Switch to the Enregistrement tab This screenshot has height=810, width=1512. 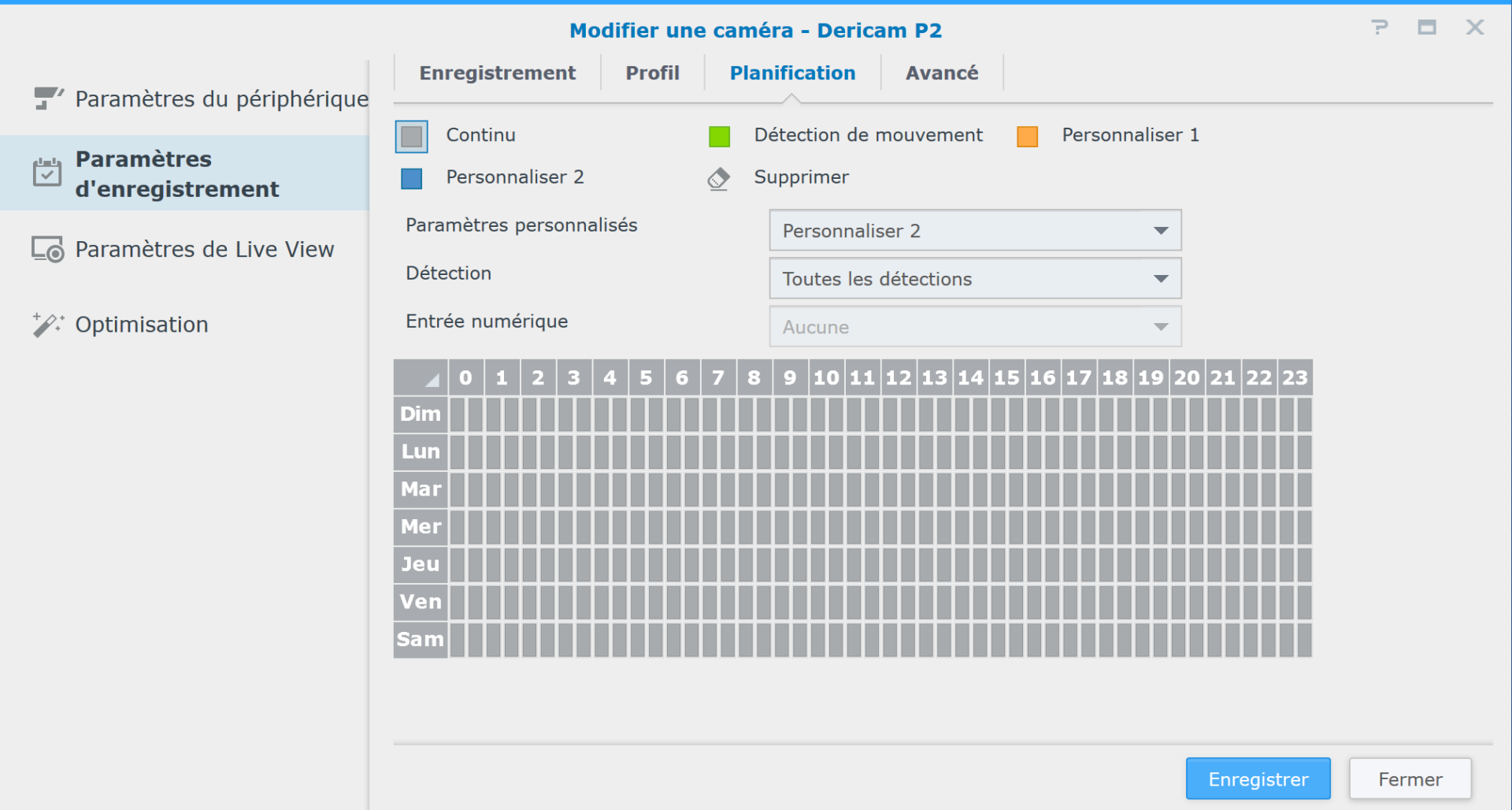[497, 73]
